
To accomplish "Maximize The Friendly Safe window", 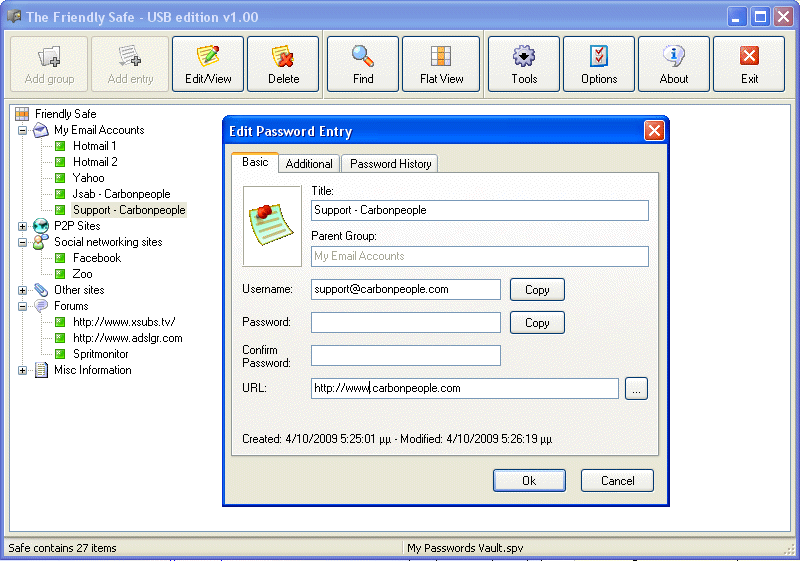I will pos(760,17).
